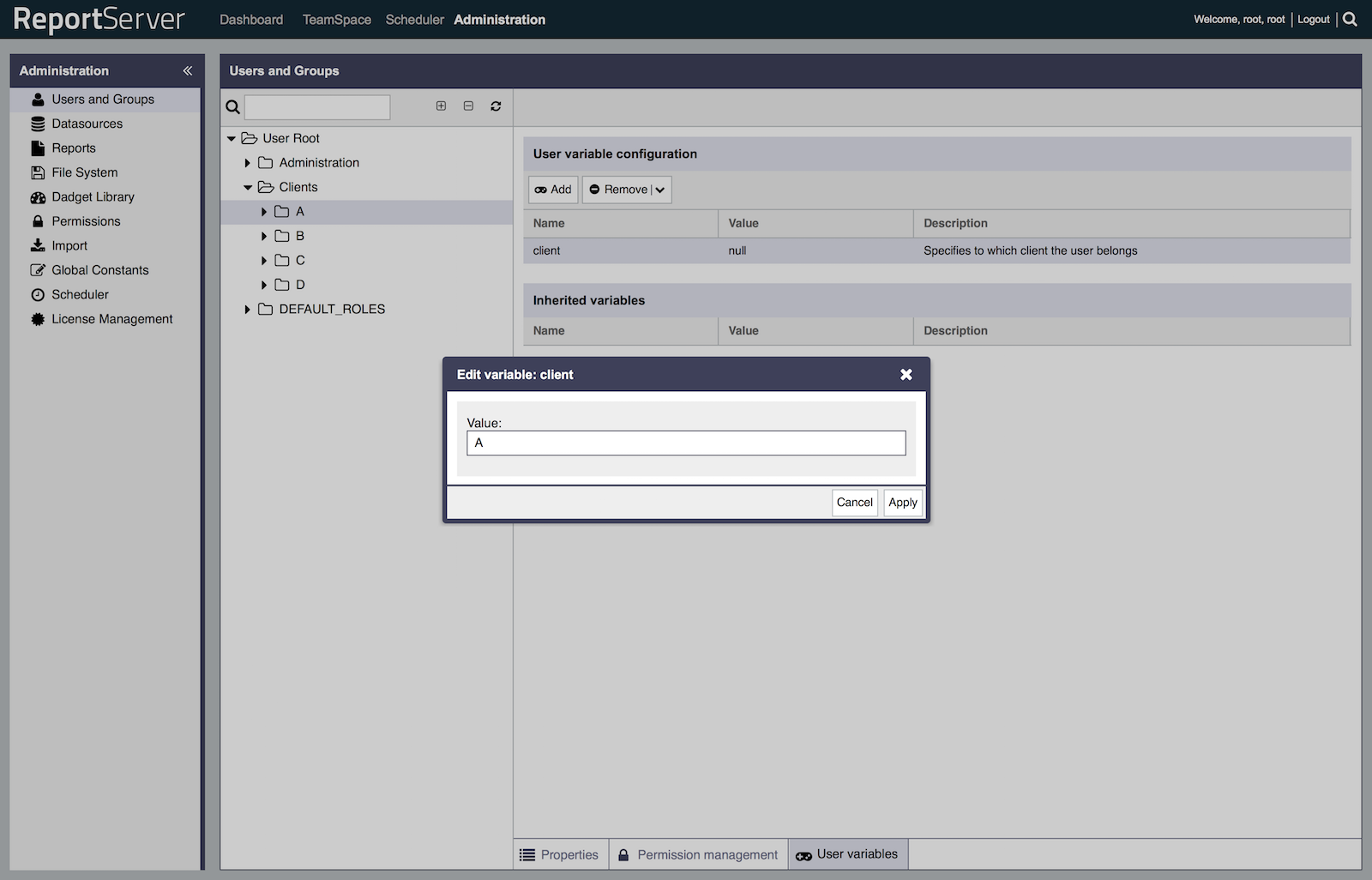The width and height of the screenshot is (1372, 880).
Task: Click the tree search magnifier icon
Action: coord(232,107)
